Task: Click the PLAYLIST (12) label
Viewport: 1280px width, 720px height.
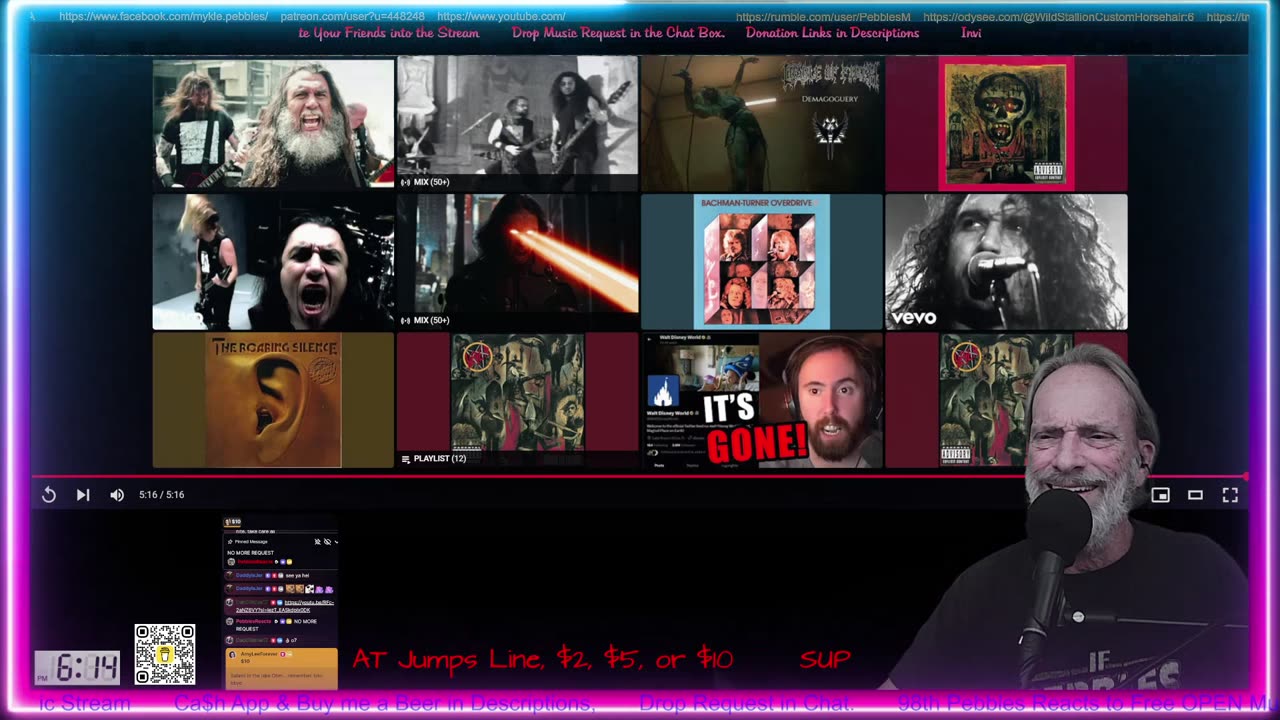Action: 433,458
